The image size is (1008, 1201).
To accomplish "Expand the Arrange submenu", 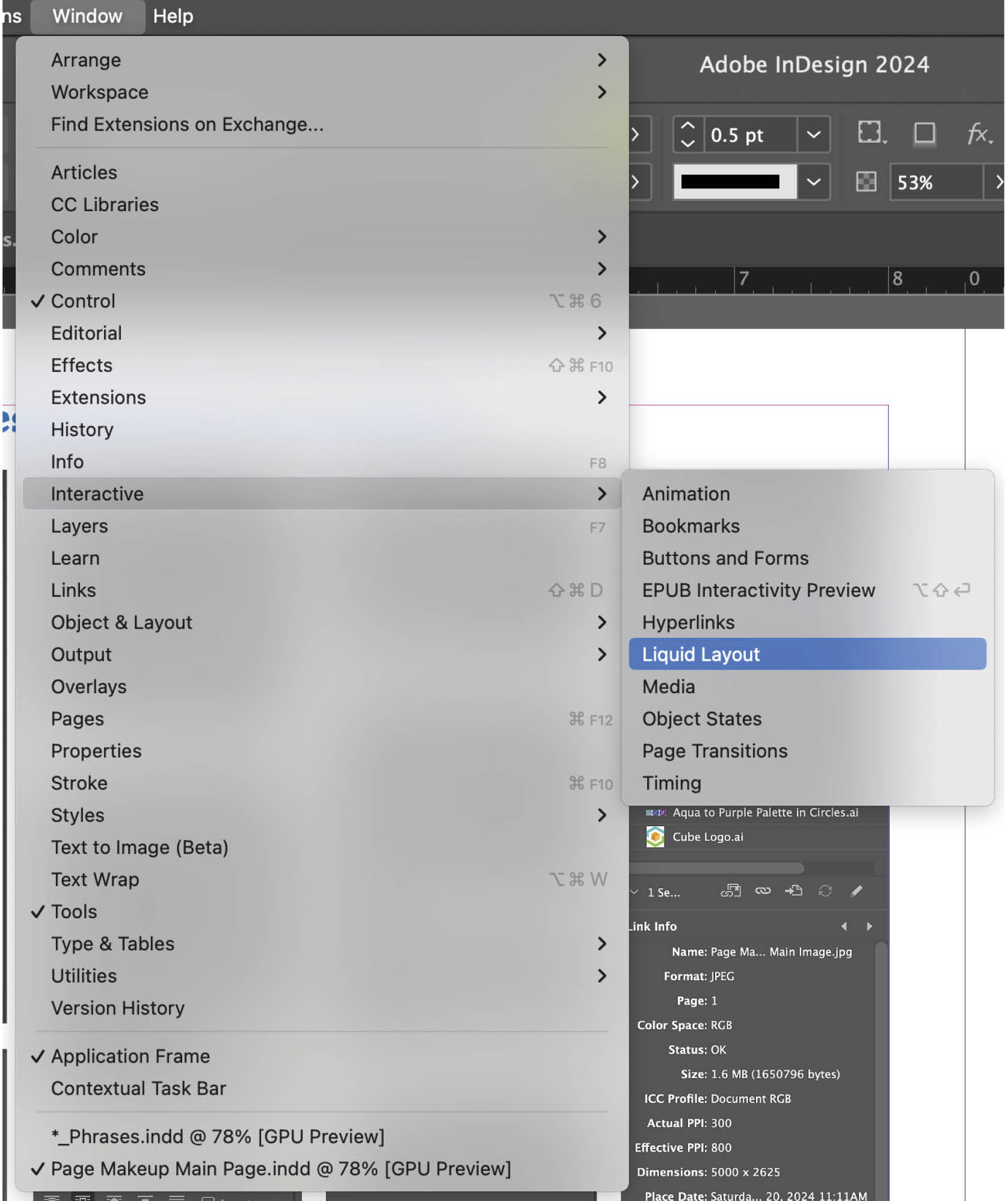I will (x=322, y=60).
